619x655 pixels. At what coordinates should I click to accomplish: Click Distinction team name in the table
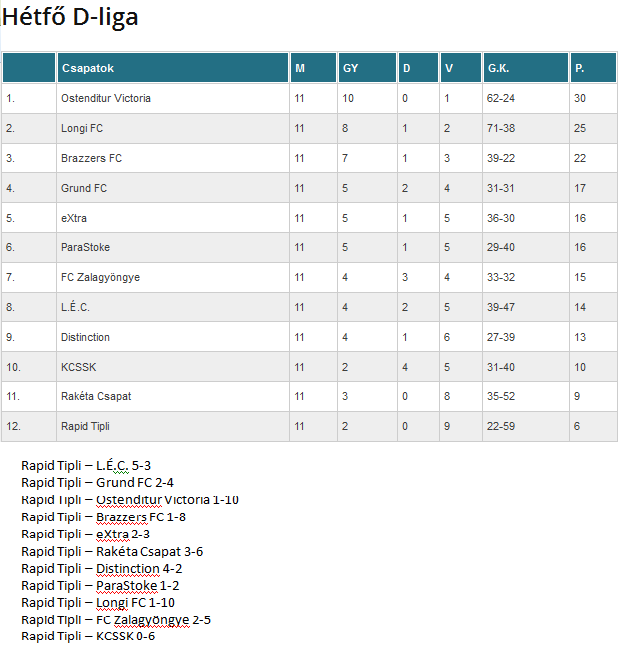coord(85,338)
